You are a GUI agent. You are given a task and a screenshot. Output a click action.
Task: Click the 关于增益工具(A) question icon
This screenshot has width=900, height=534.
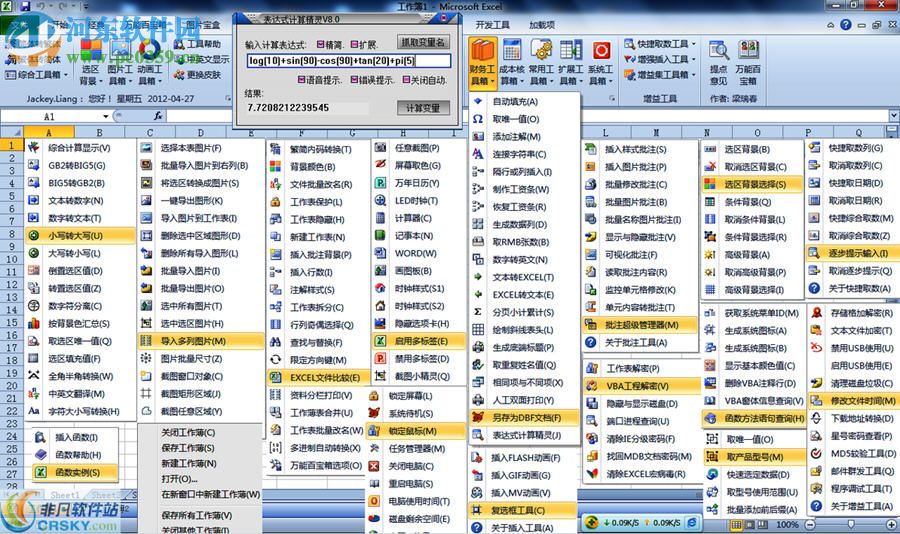click(x=816, y=506)
